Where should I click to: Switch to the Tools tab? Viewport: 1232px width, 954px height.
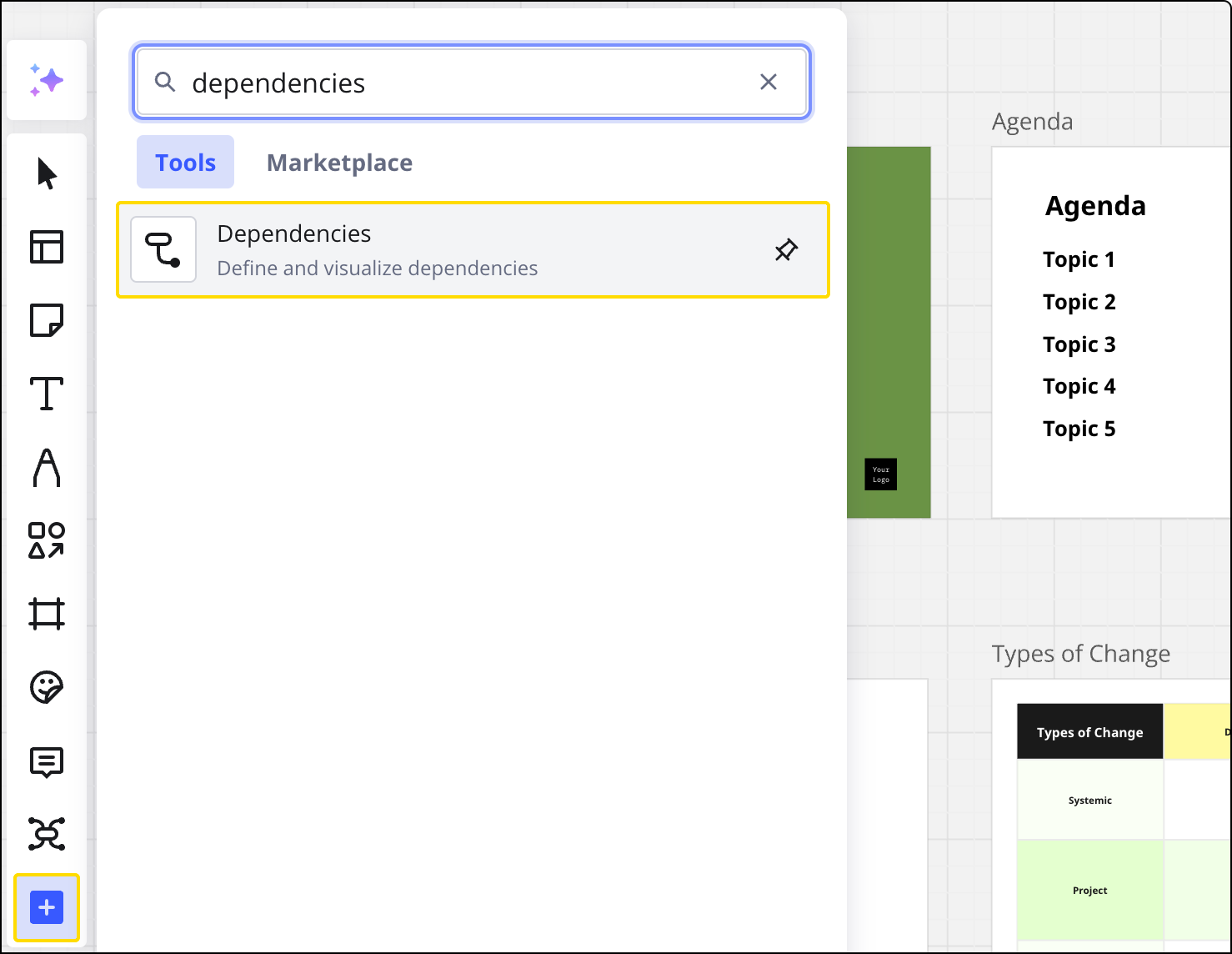(184, 162)
